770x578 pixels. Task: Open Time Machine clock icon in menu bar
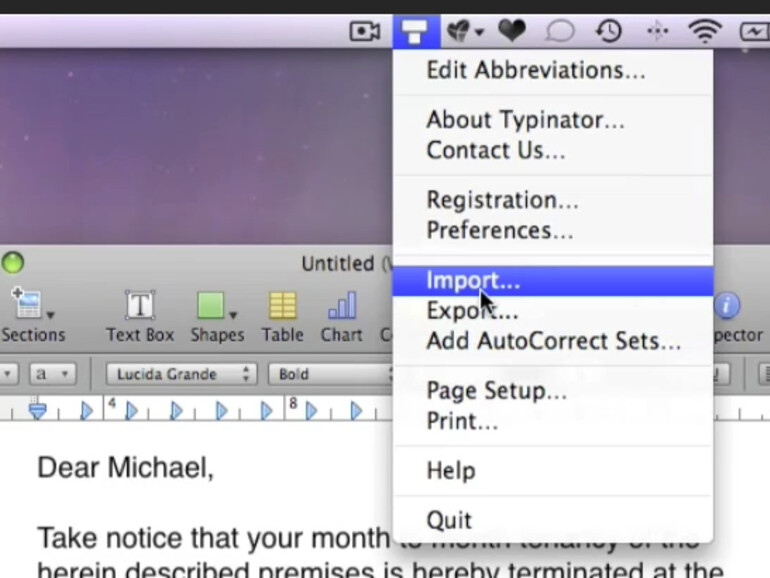pyautogui.click(x=609, y=31)
